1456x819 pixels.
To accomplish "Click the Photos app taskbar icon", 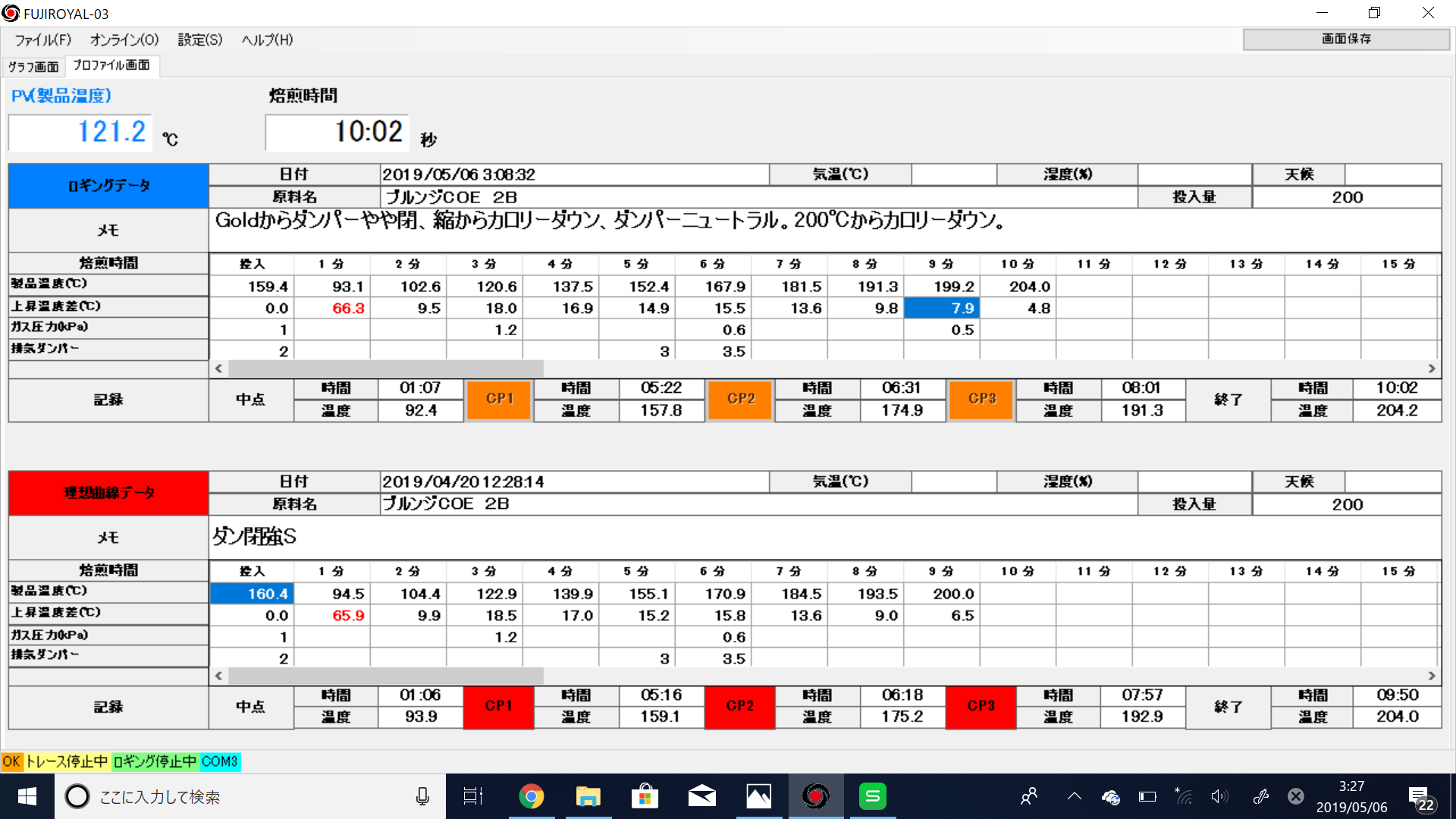I will 758,796.
